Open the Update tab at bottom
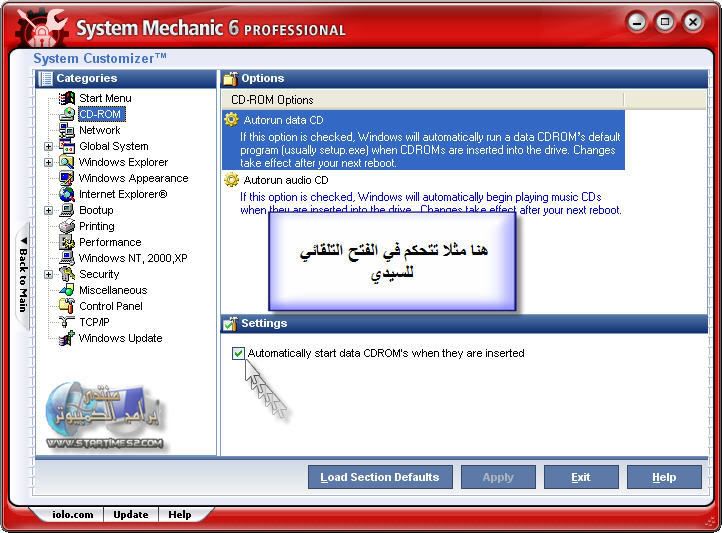 (131, 515)
